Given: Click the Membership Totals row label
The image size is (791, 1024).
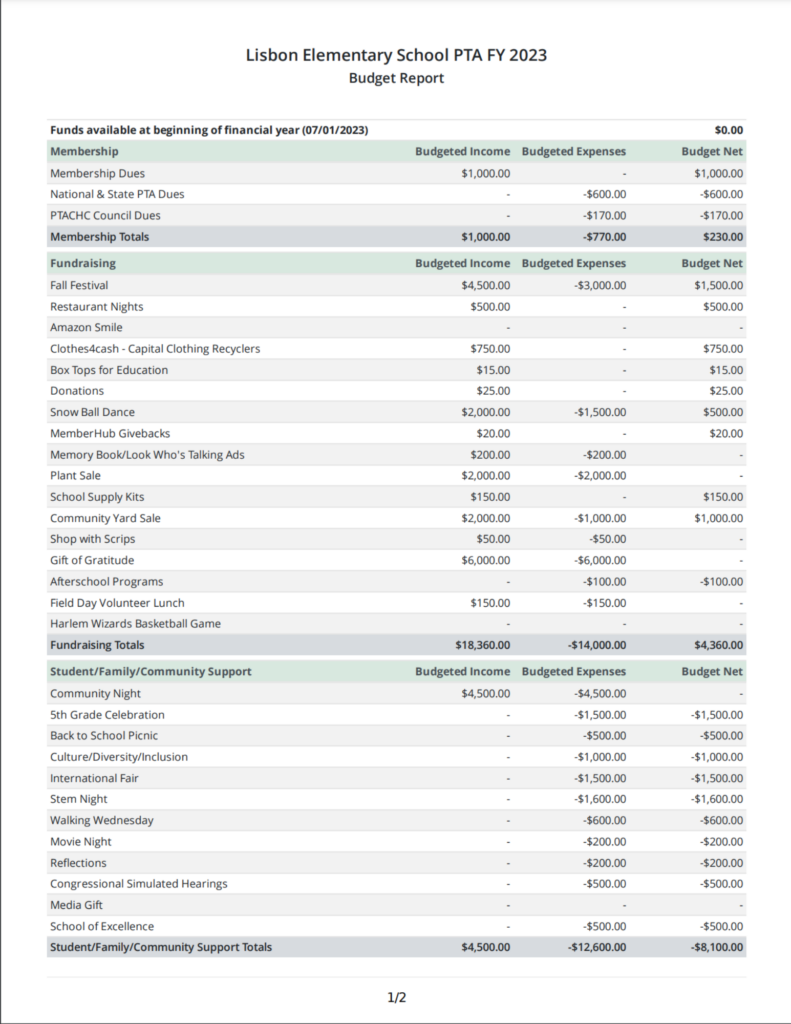Looking at the screenshot, I should tap(99, 237).
